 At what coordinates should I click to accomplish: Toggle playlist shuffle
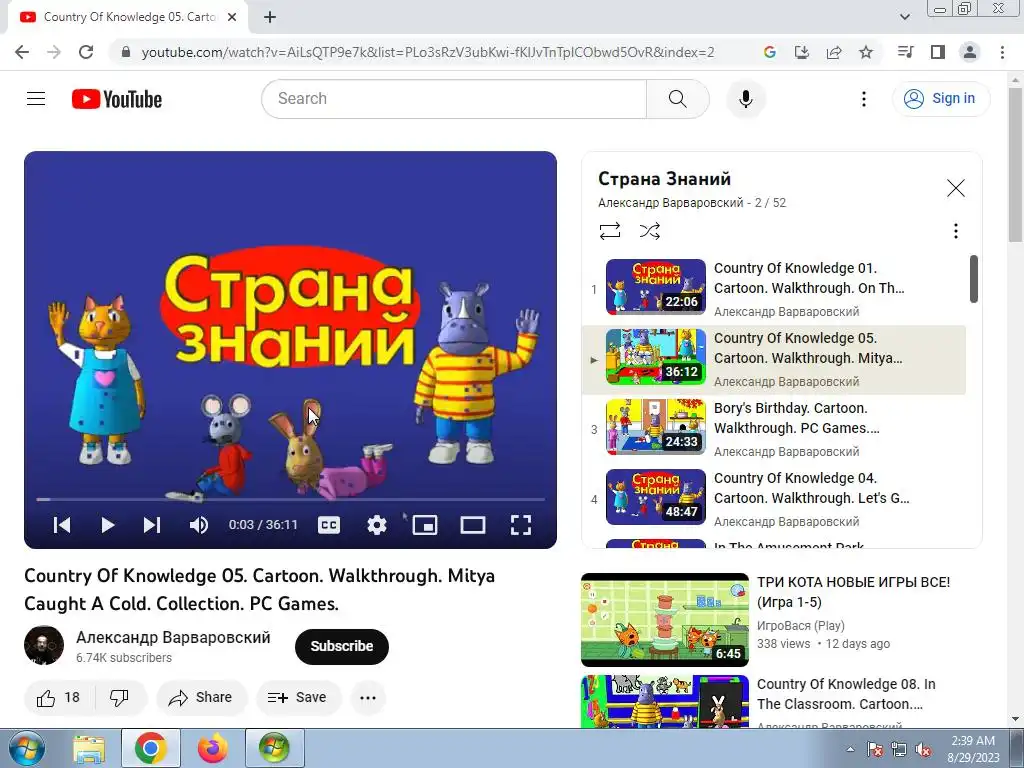point(650,231)
